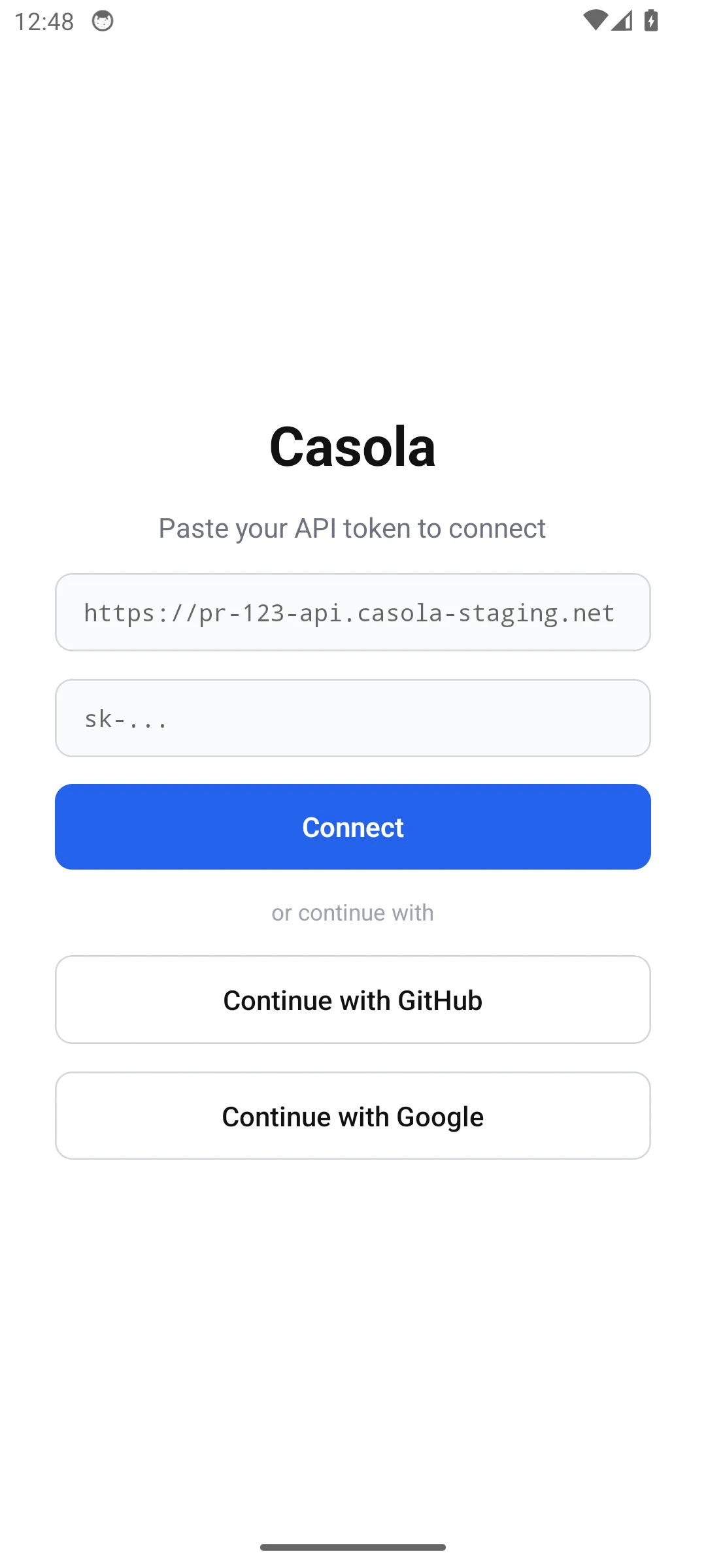
Task: Tap the 12:48 clock in status bar
Action: pos(46,21)
